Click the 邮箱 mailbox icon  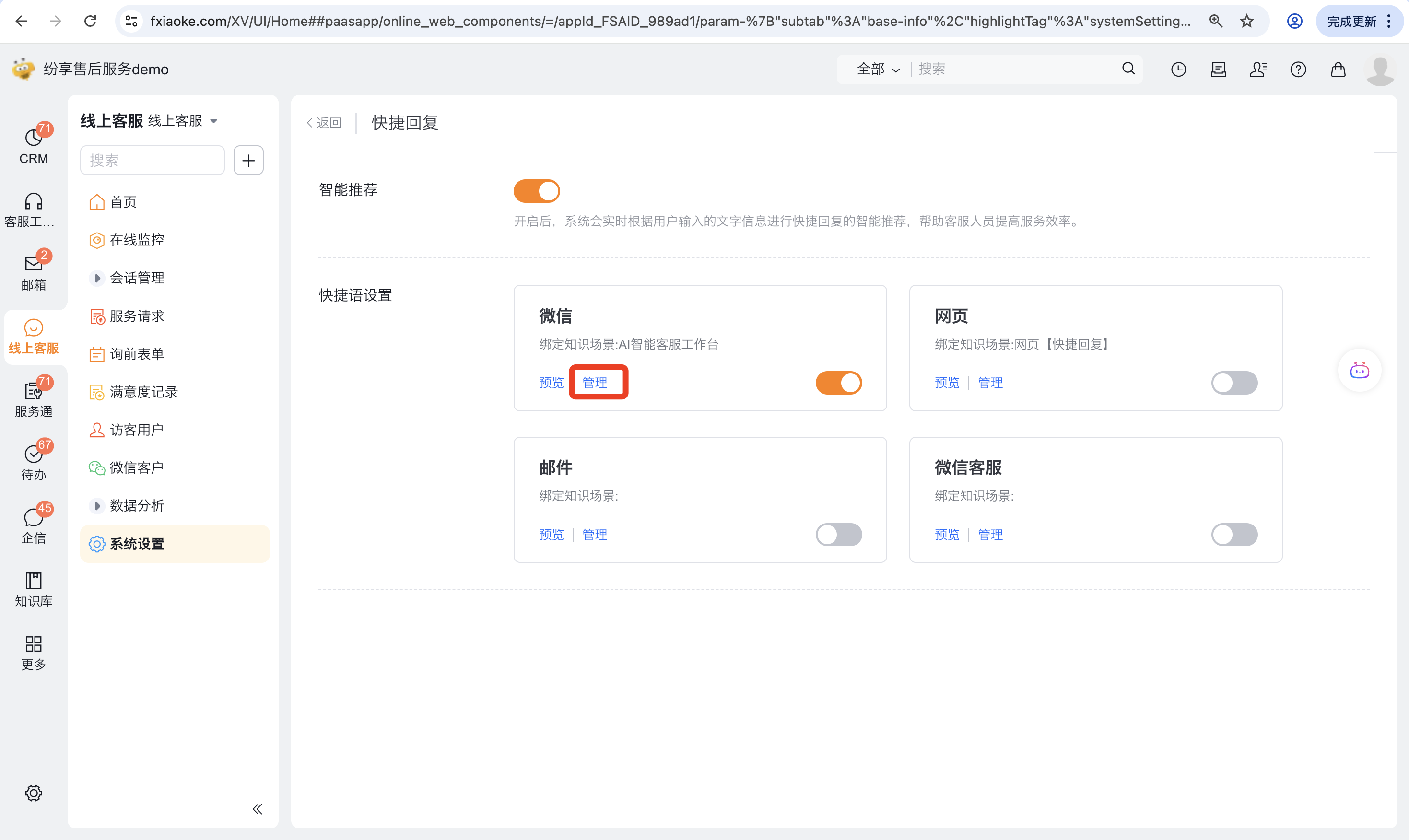click(34, 272)
